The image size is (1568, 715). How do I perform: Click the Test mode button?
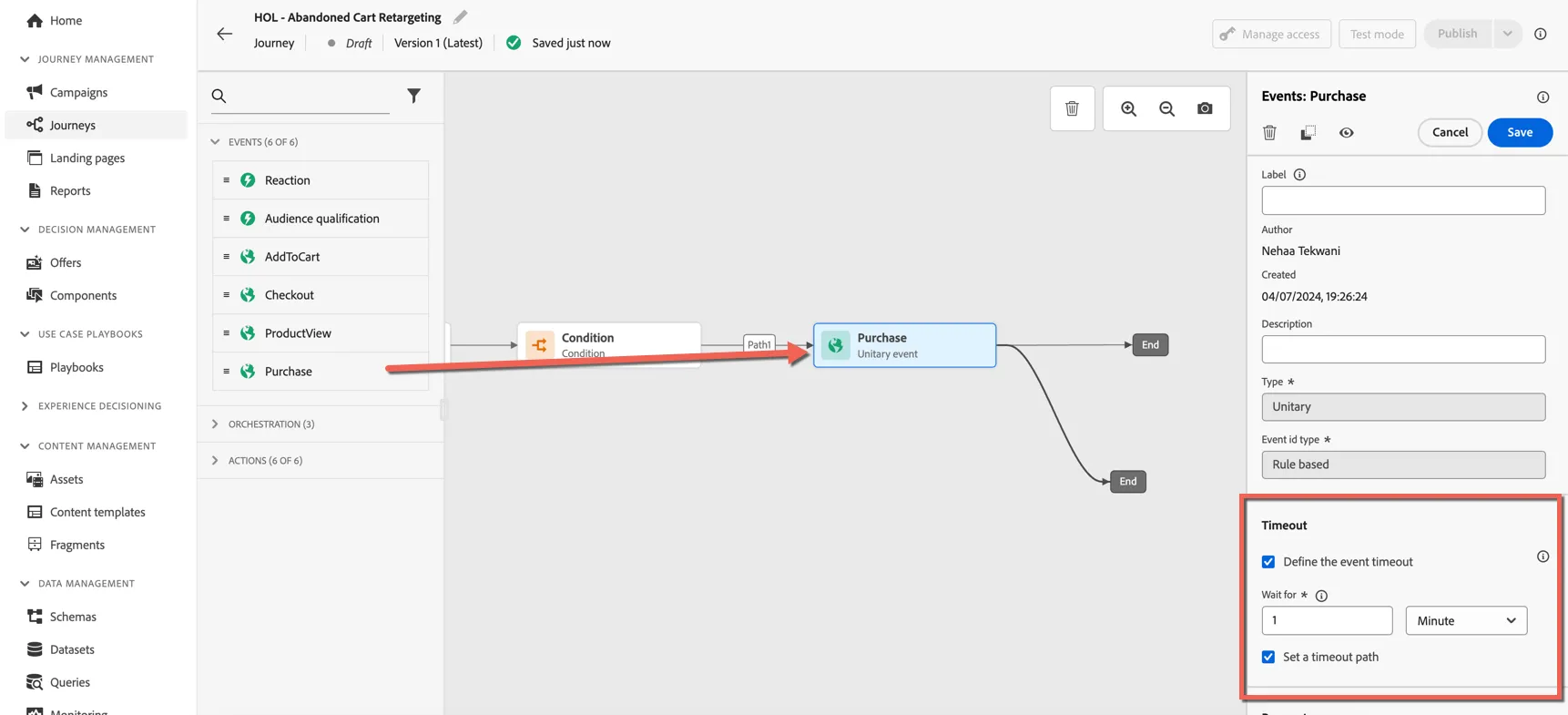point(1377,34)
